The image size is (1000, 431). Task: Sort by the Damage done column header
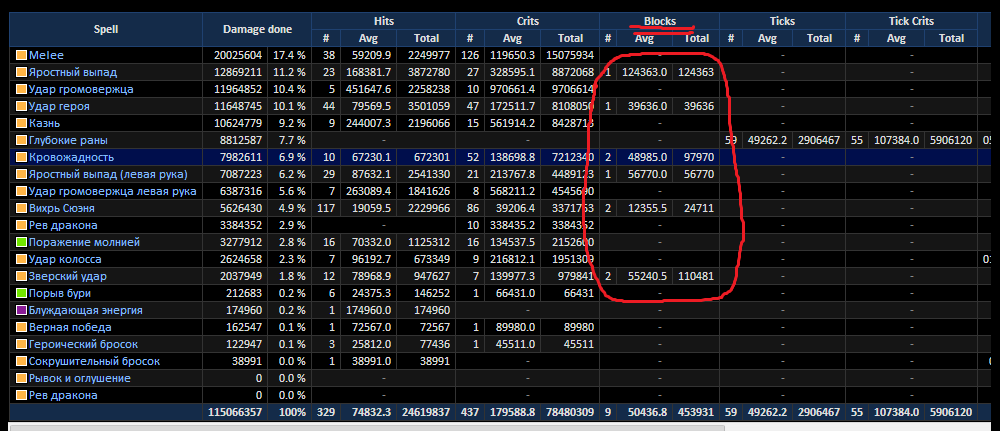pyautogui.click(x=257, y=29)
